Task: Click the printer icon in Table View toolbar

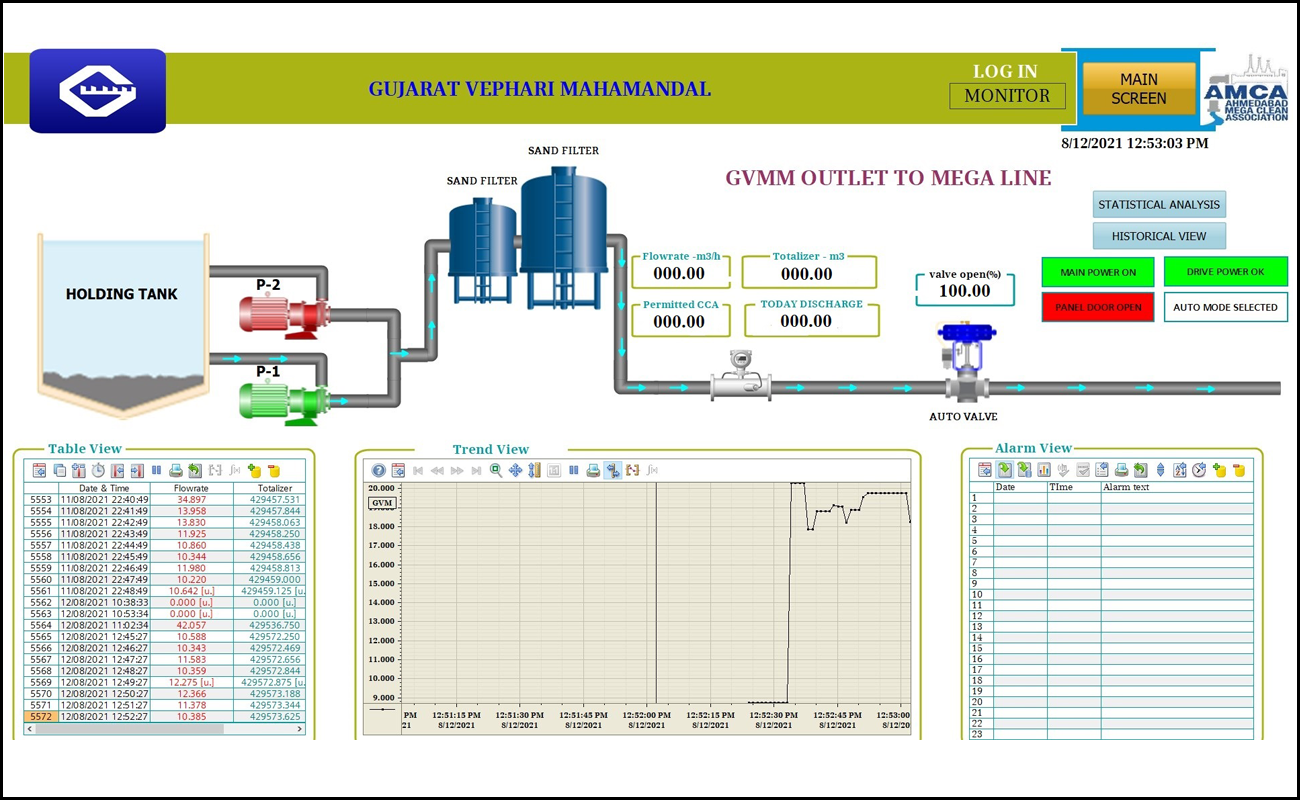Action: pyautogui.click(x=176, y=470)
